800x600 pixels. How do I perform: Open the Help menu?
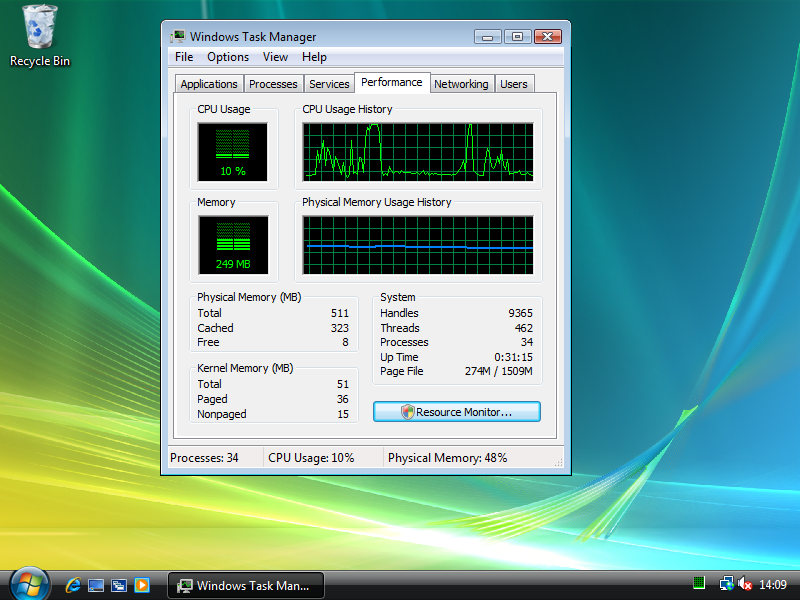coord(314,57)
